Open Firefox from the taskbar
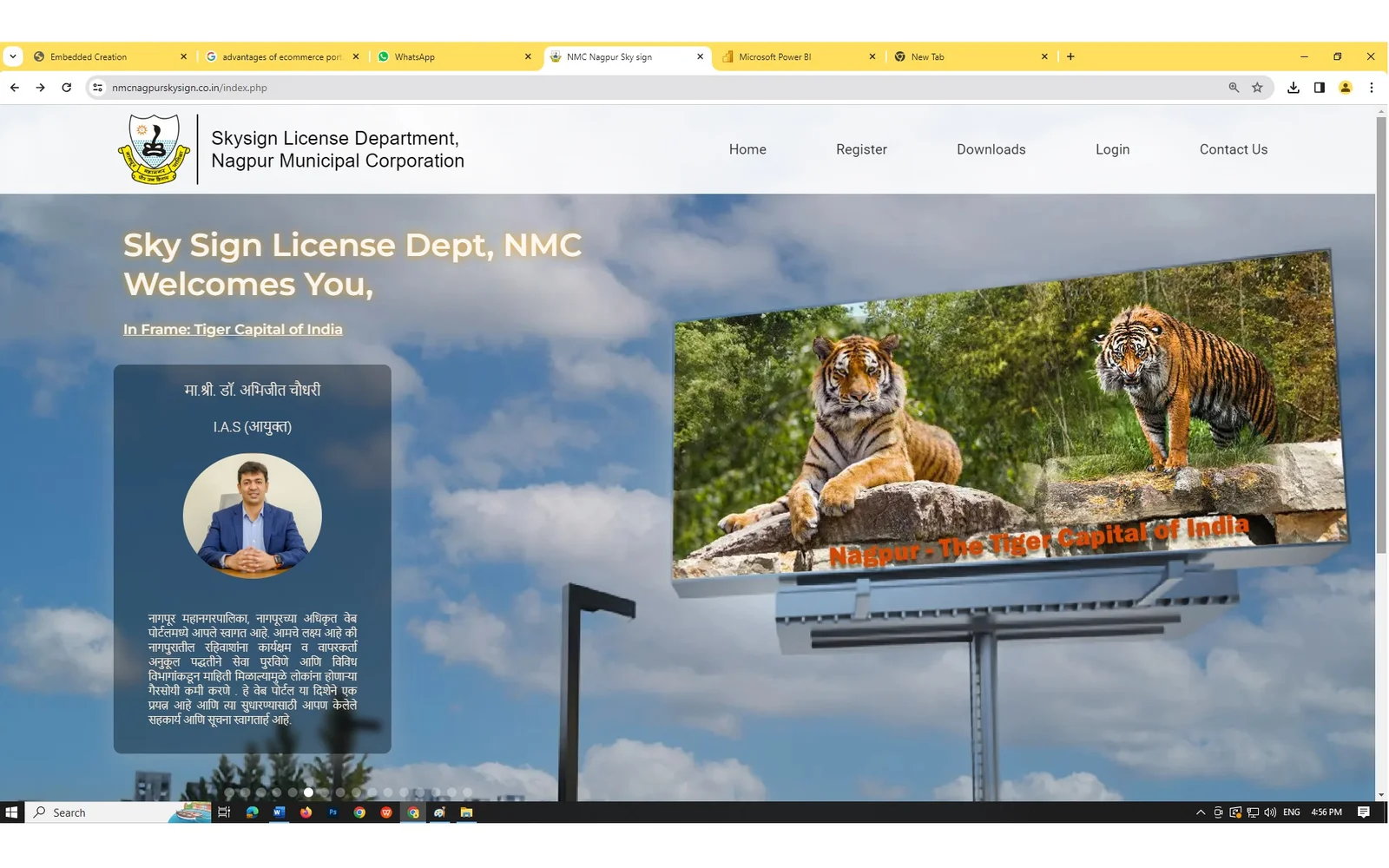 (x=306, y=812)
